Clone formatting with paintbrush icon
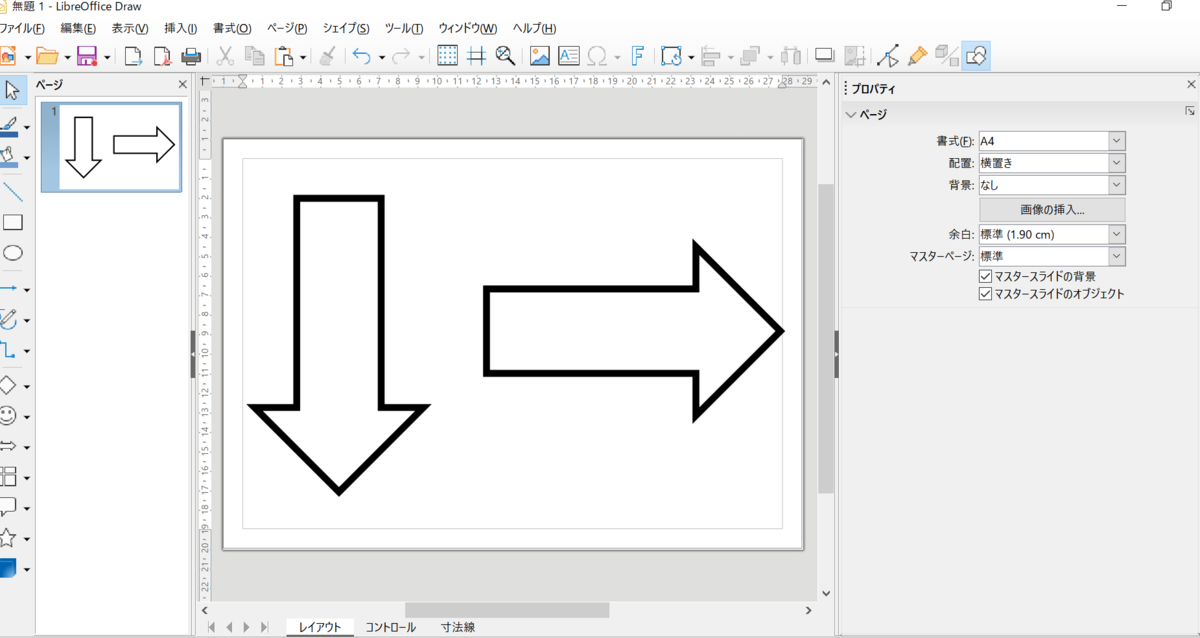1200x638 pixels. pos(328,56)
